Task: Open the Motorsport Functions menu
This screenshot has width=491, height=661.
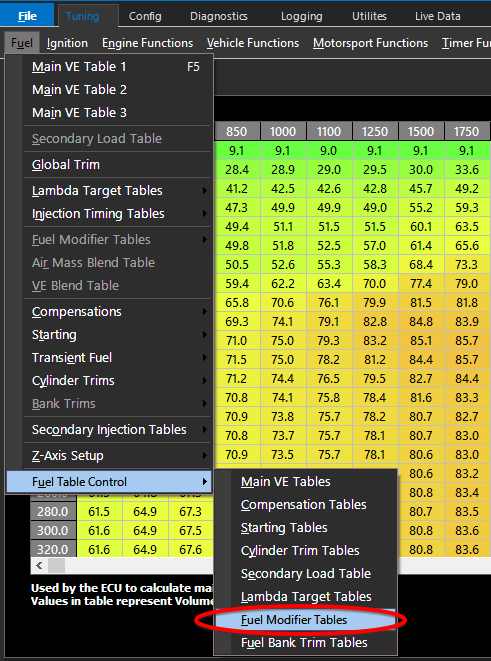Action: coord(370,43)
